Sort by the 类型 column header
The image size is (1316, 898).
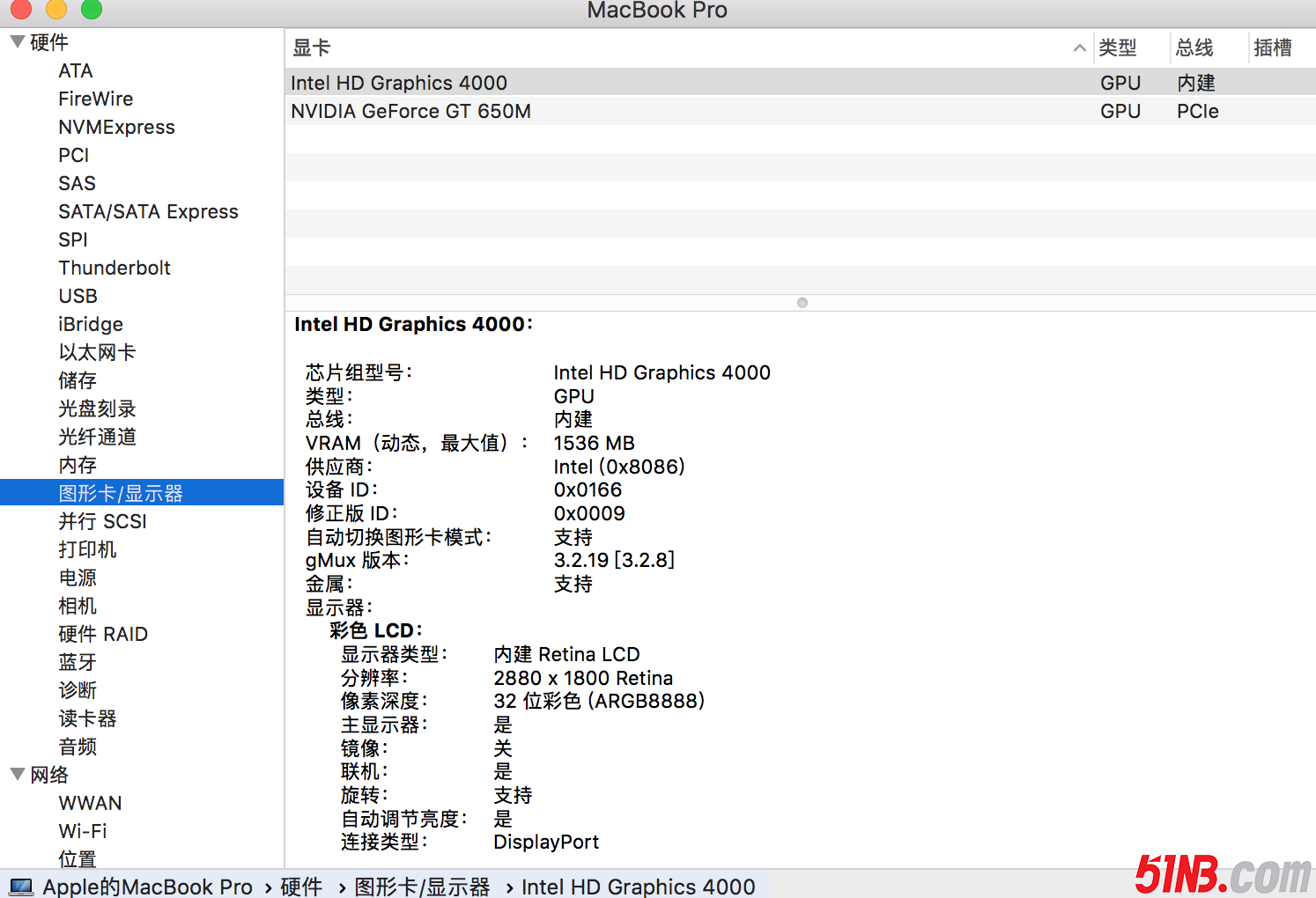pos(1118,48)
